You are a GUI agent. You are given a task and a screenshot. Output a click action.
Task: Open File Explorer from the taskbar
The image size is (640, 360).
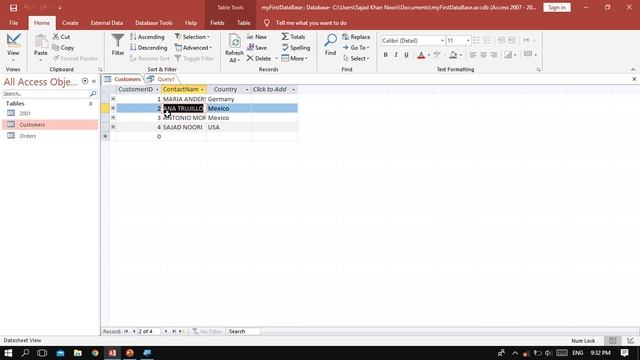pos(78,353)
